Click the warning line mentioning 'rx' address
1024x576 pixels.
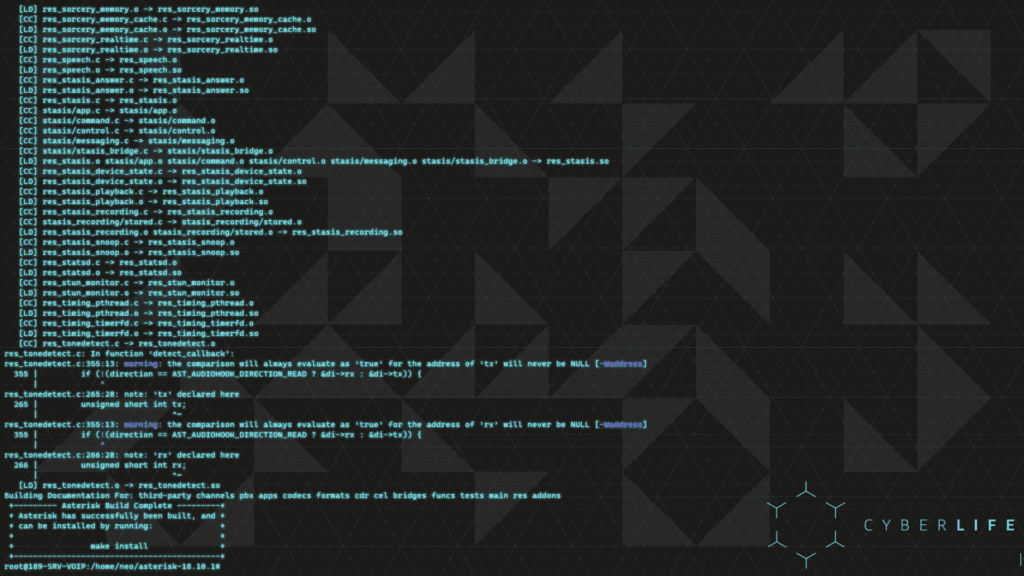pos(325,424)
